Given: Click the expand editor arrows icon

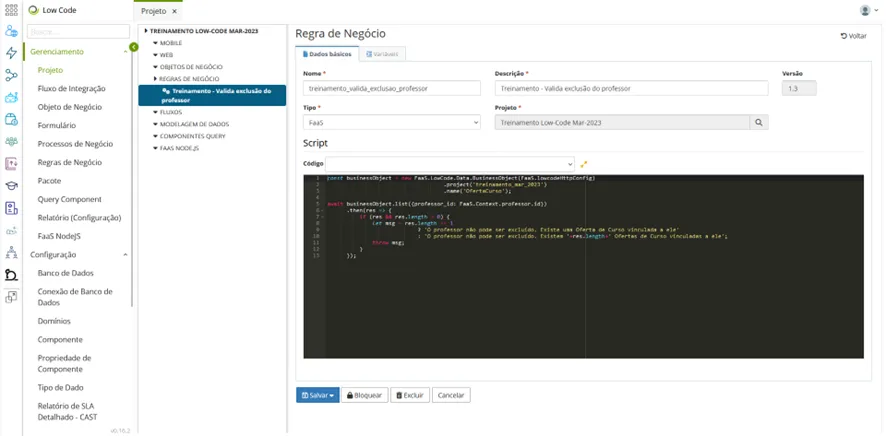Looking at the screenshot, I should click(x=584, y=164).
